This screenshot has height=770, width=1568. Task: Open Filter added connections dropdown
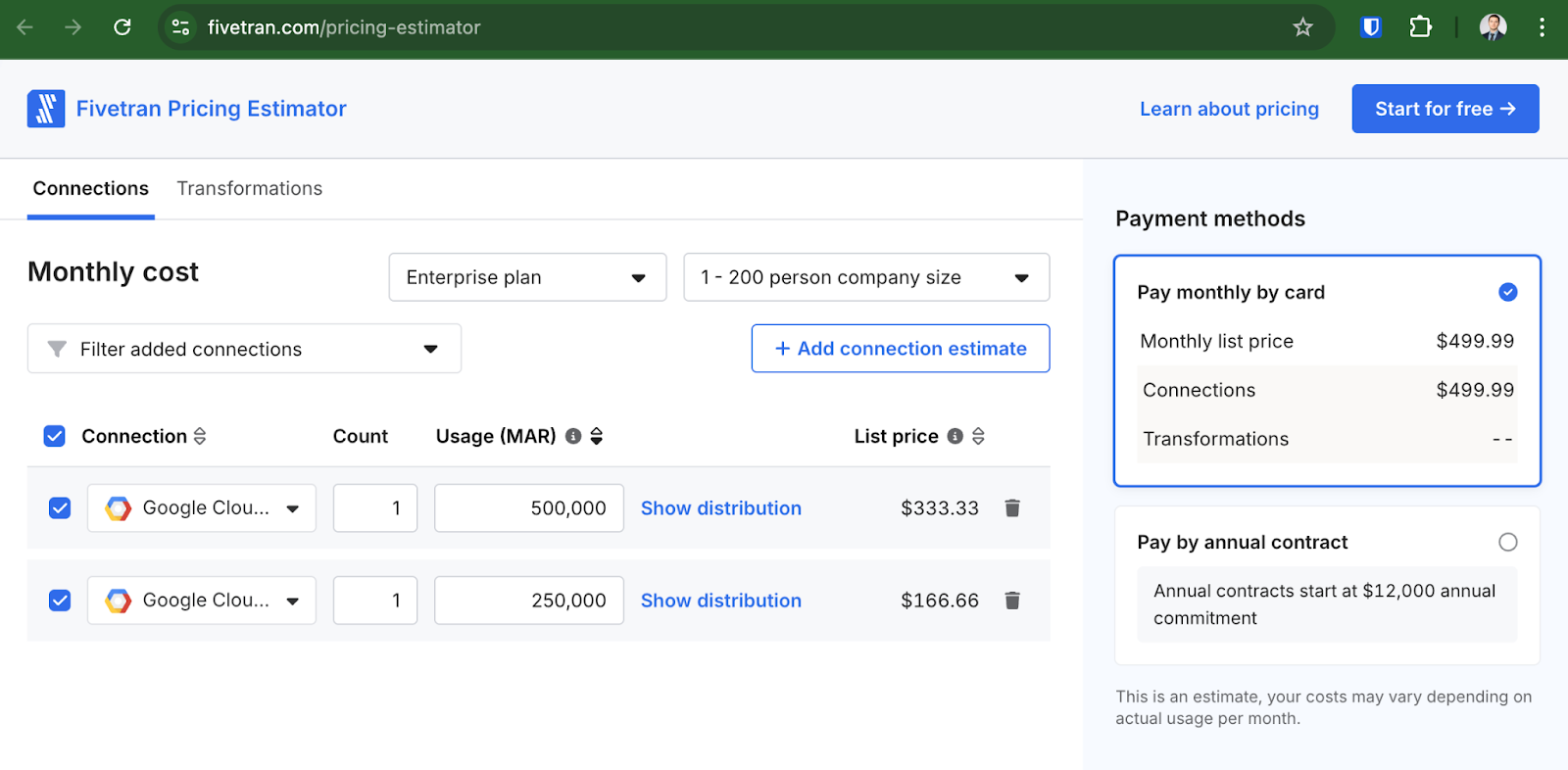pos(244,349)
